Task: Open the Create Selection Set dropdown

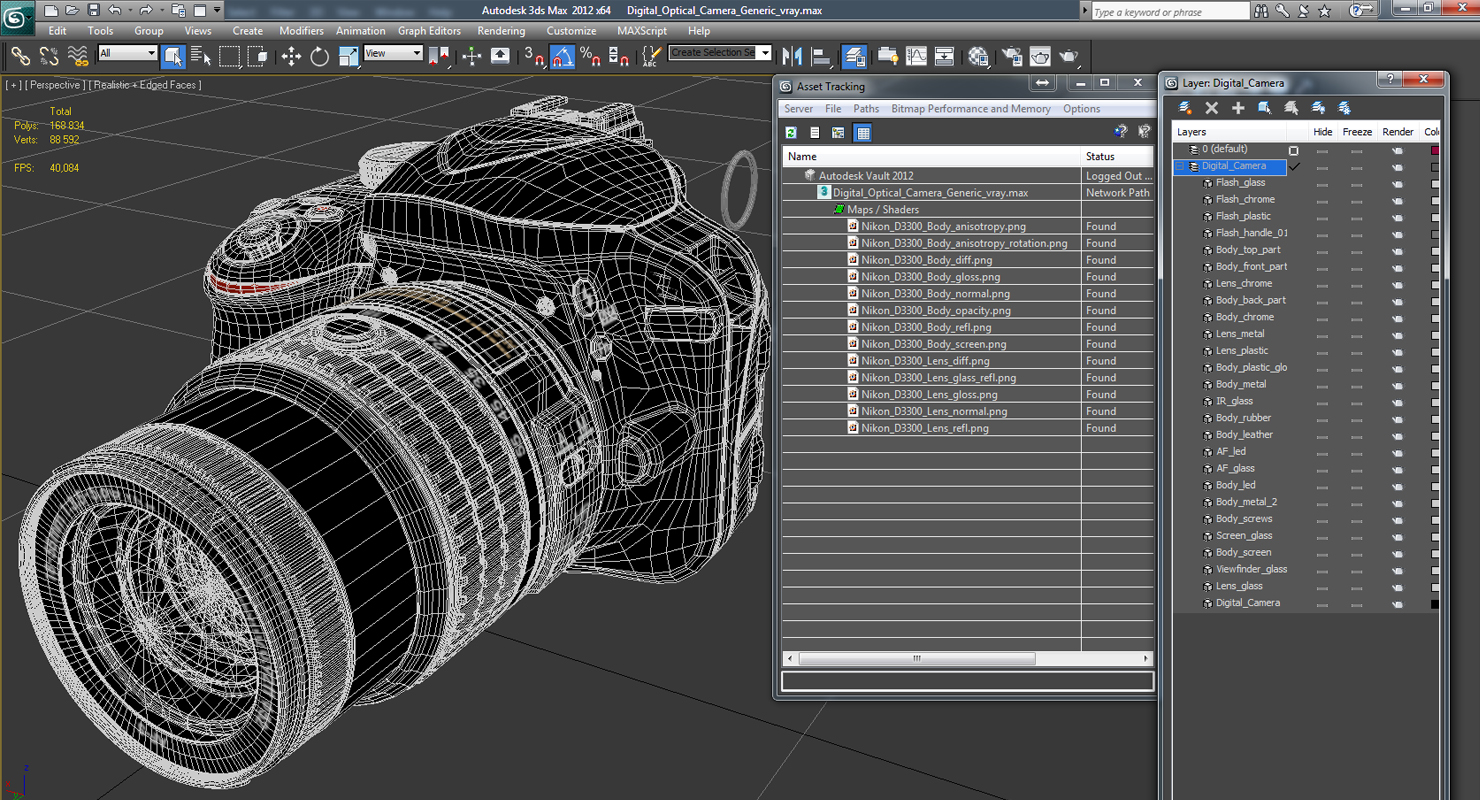Action: 720,53
